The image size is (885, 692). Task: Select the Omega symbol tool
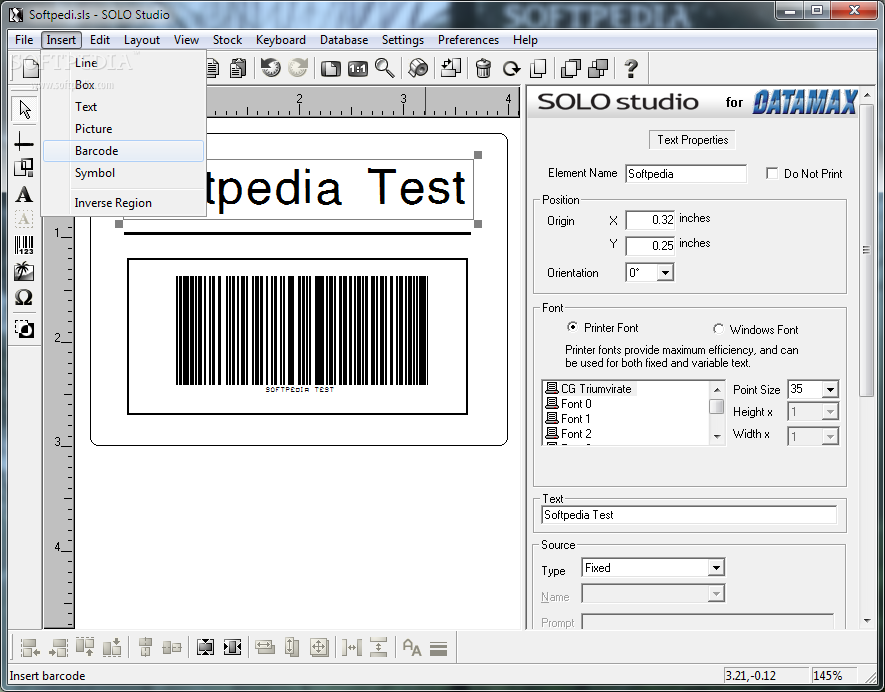24,297
